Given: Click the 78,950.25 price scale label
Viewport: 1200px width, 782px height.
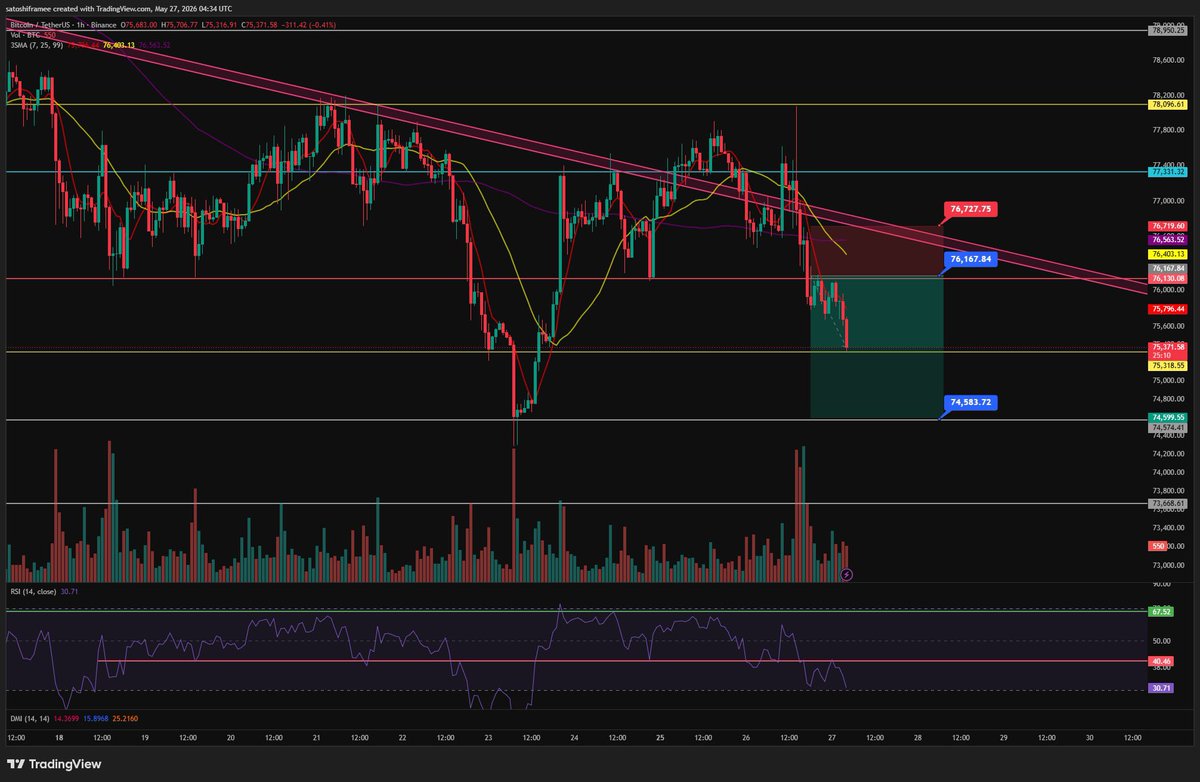Looking at the screenshot, I should [x=1168, y=31].
